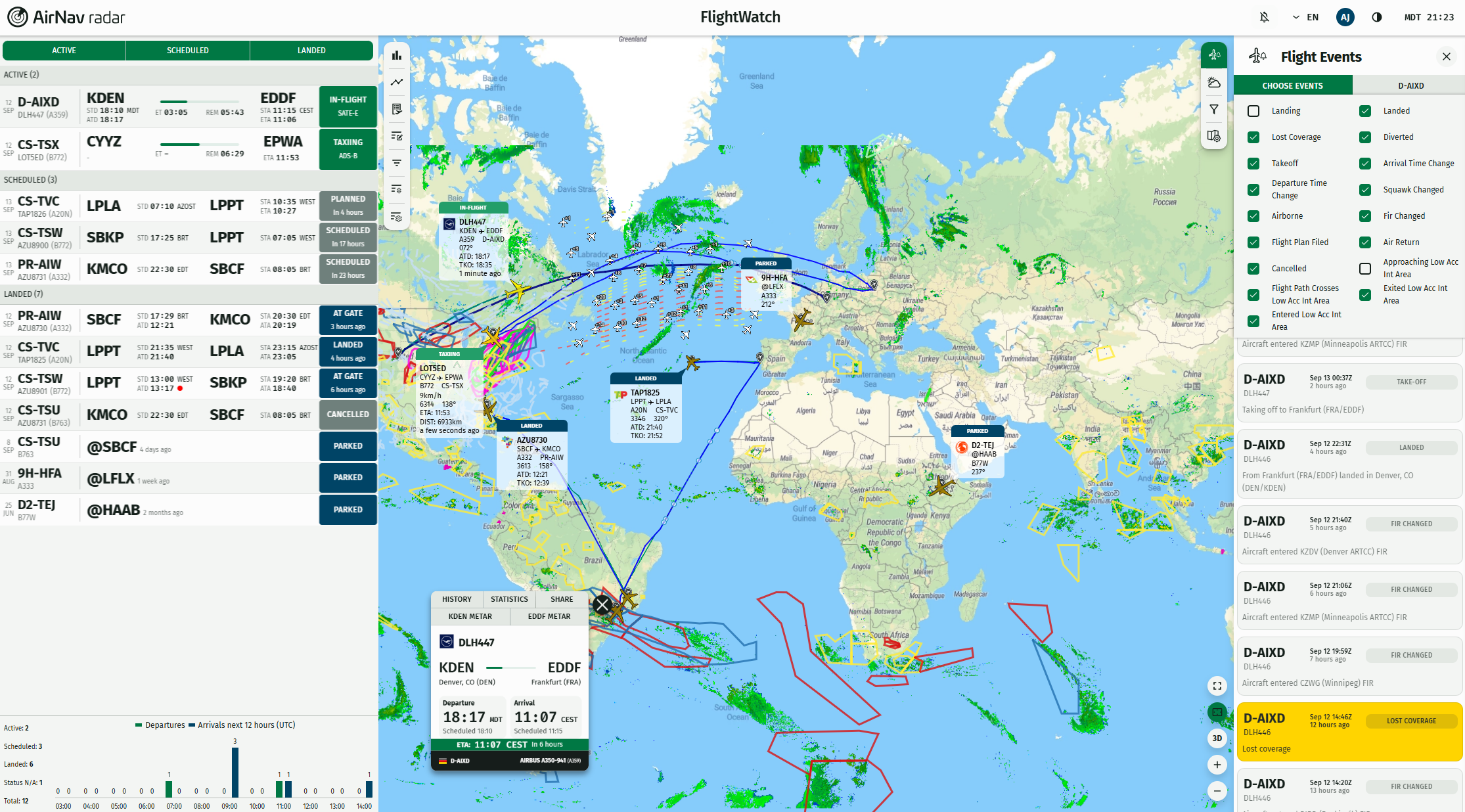Click the D-AIXD flight progress bar
Viewport: 1465px width, 812px height.
pos(200,102)
